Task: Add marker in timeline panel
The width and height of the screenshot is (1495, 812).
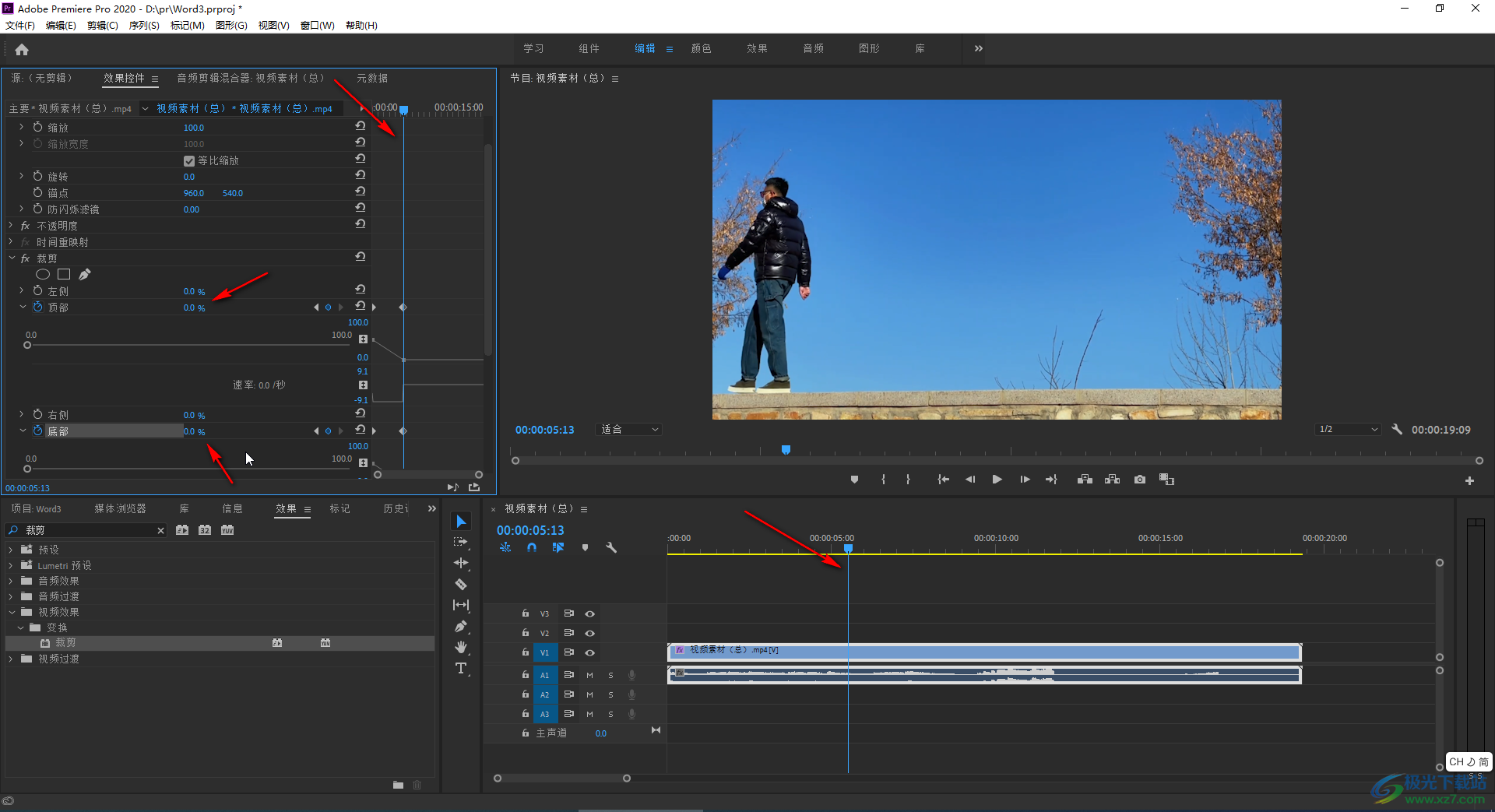Action: click(585, 547)
